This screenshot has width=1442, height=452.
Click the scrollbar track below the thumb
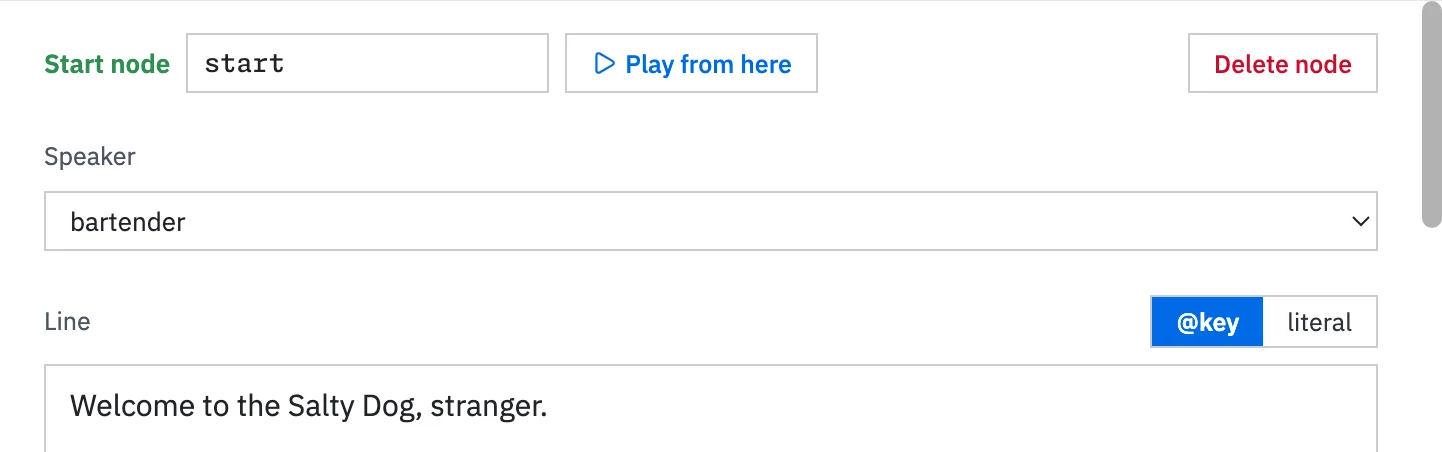coord(1431,340)
